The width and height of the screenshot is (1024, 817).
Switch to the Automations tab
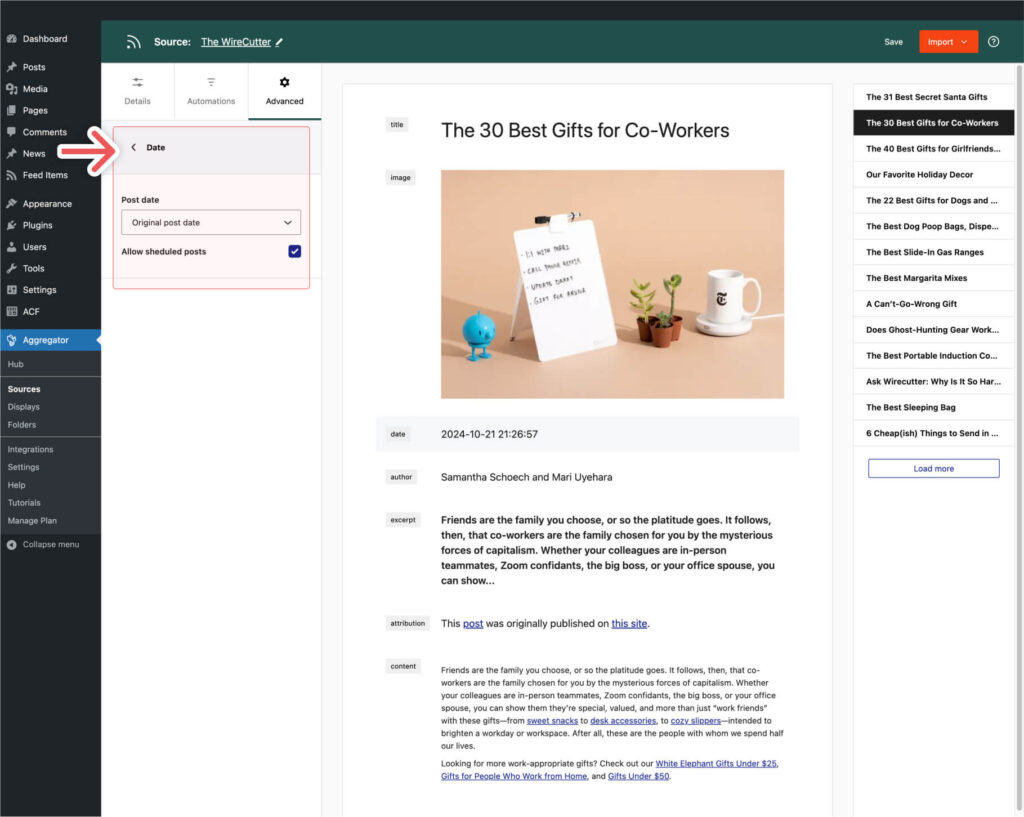tap(211, 91)
